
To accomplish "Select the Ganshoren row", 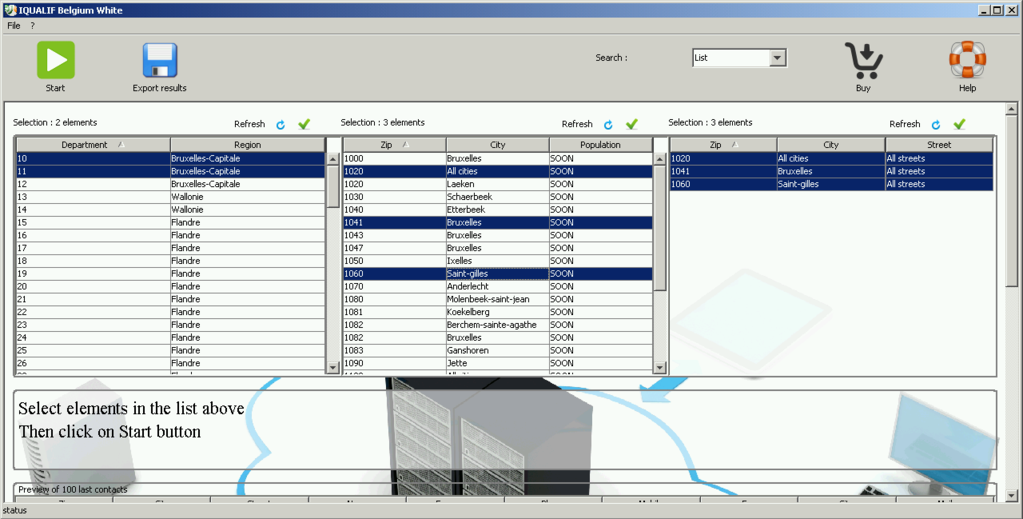I will point(498,351).
